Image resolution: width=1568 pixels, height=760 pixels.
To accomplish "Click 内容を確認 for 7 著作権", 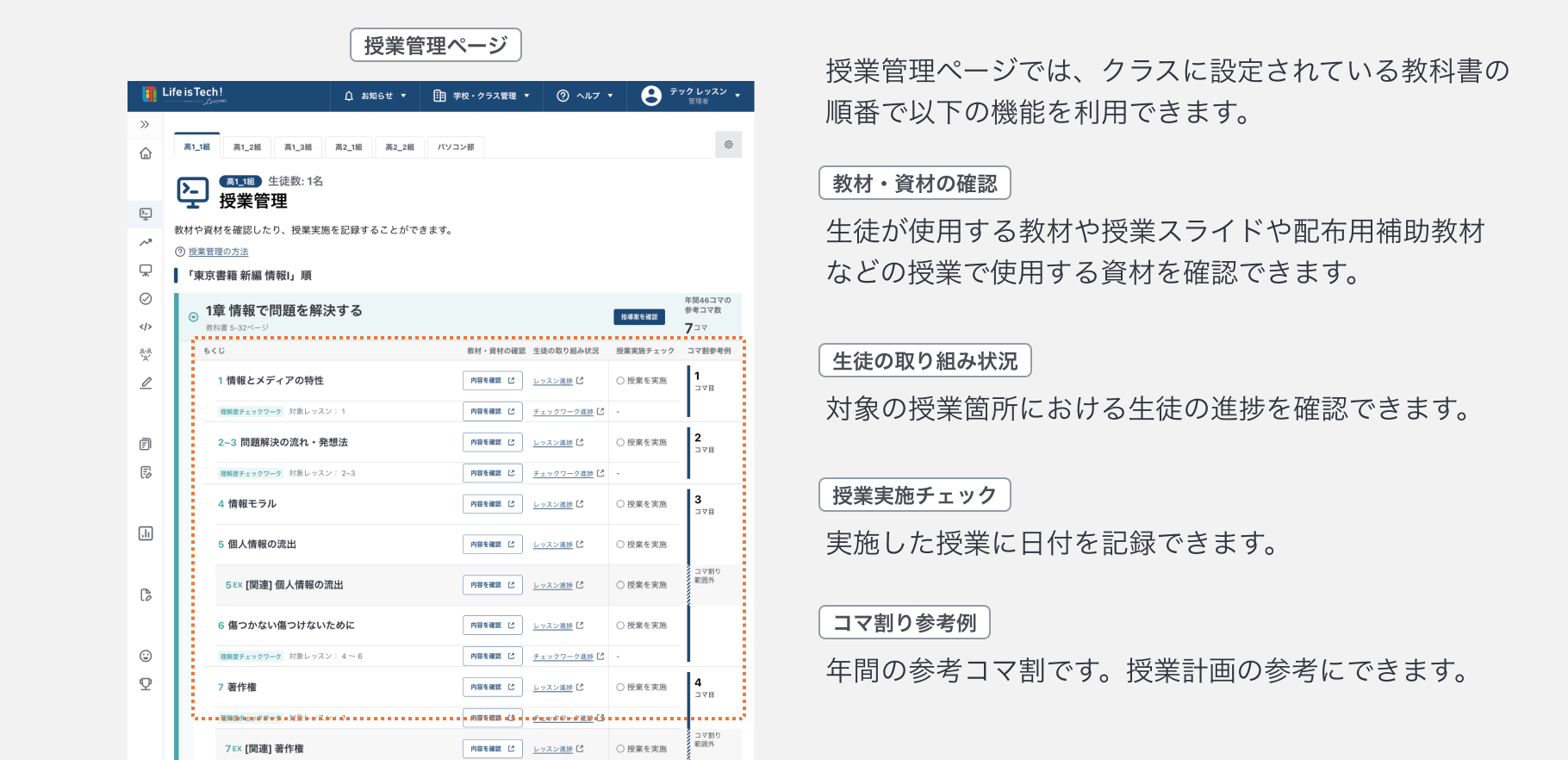I will coord(493,688).
